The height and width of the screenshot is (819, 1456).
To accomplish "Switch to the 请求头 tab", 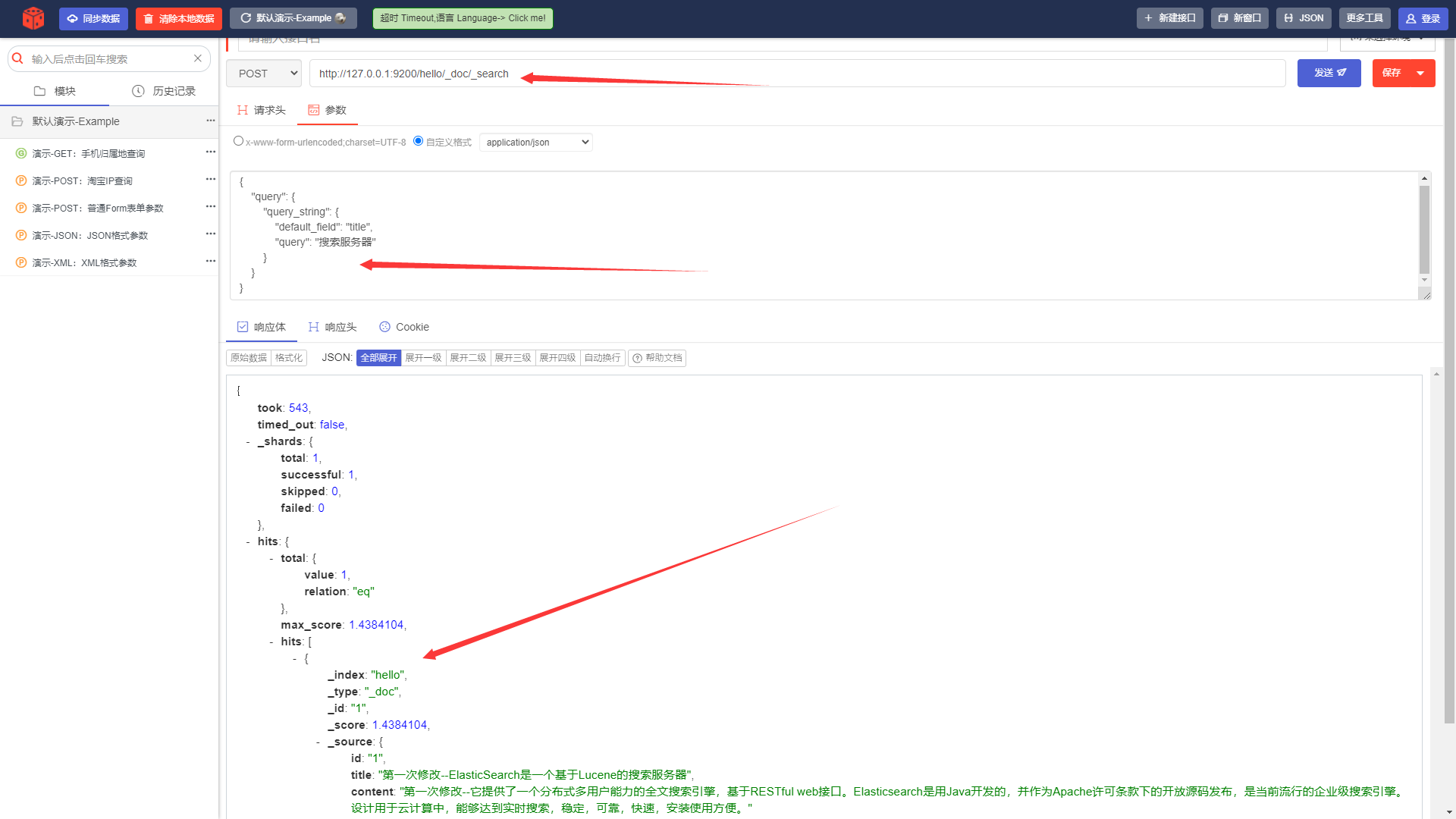I will coord(261,110).
